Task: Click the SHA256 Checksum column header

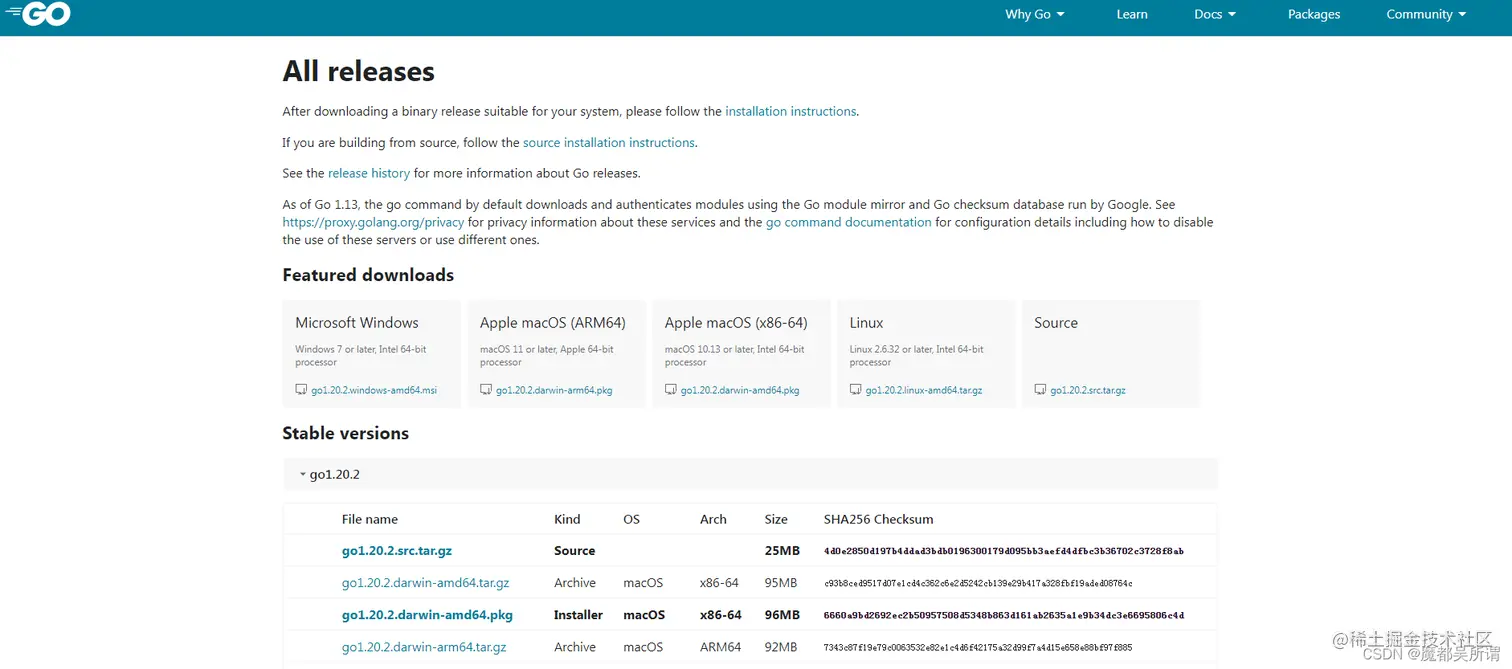Action: click(878, 519)
